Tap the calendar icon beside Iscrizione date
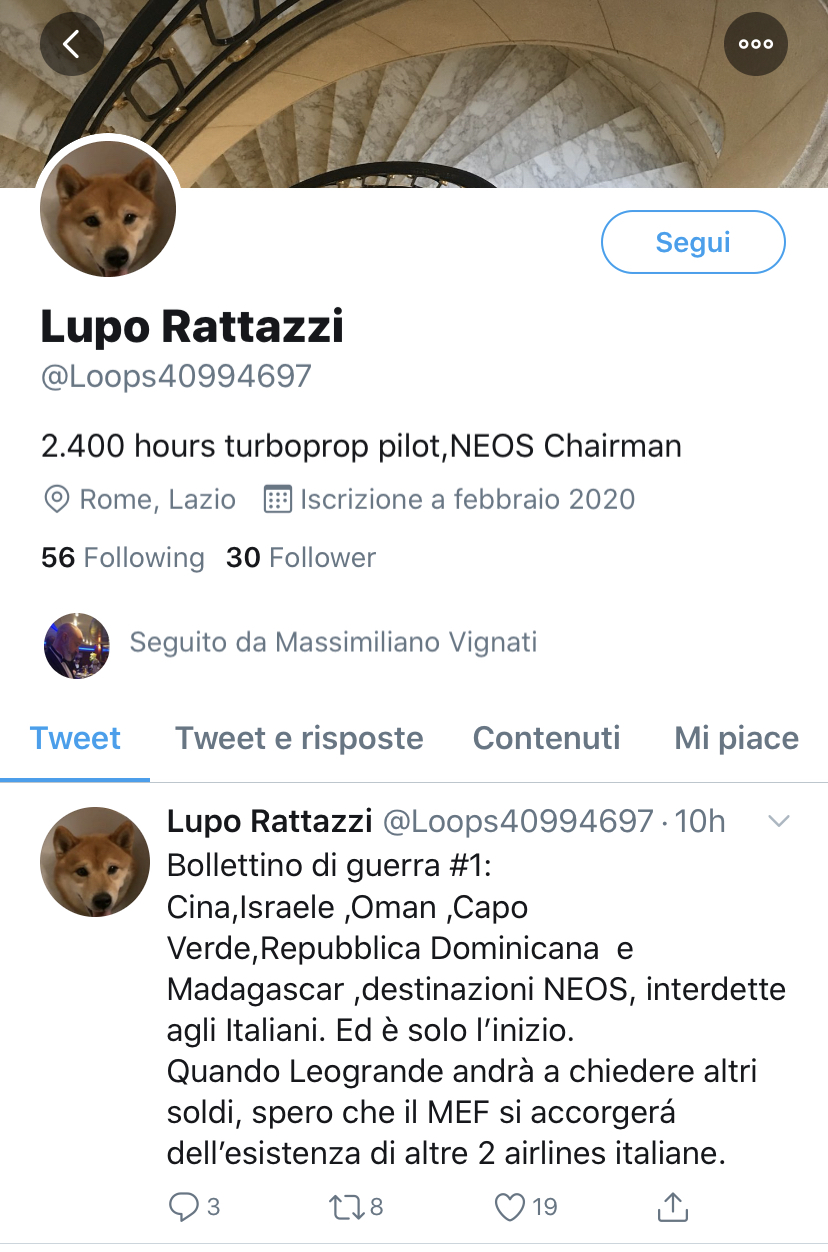This screenshot has width=828, height=1252. click(277, 499)
